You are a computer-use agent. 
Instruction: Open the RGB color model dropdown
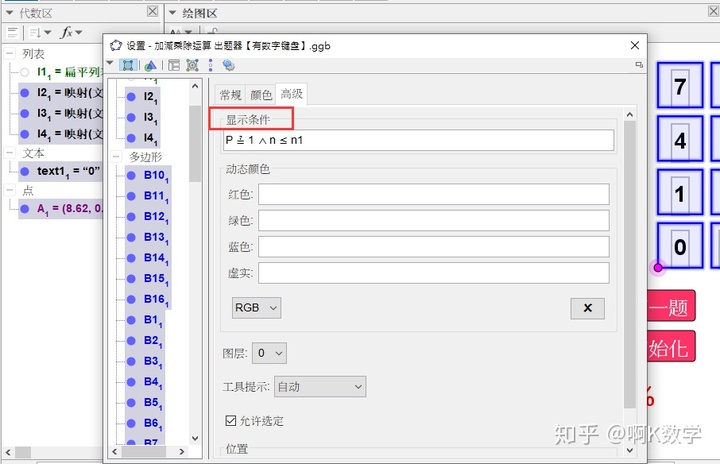[256, 307]
